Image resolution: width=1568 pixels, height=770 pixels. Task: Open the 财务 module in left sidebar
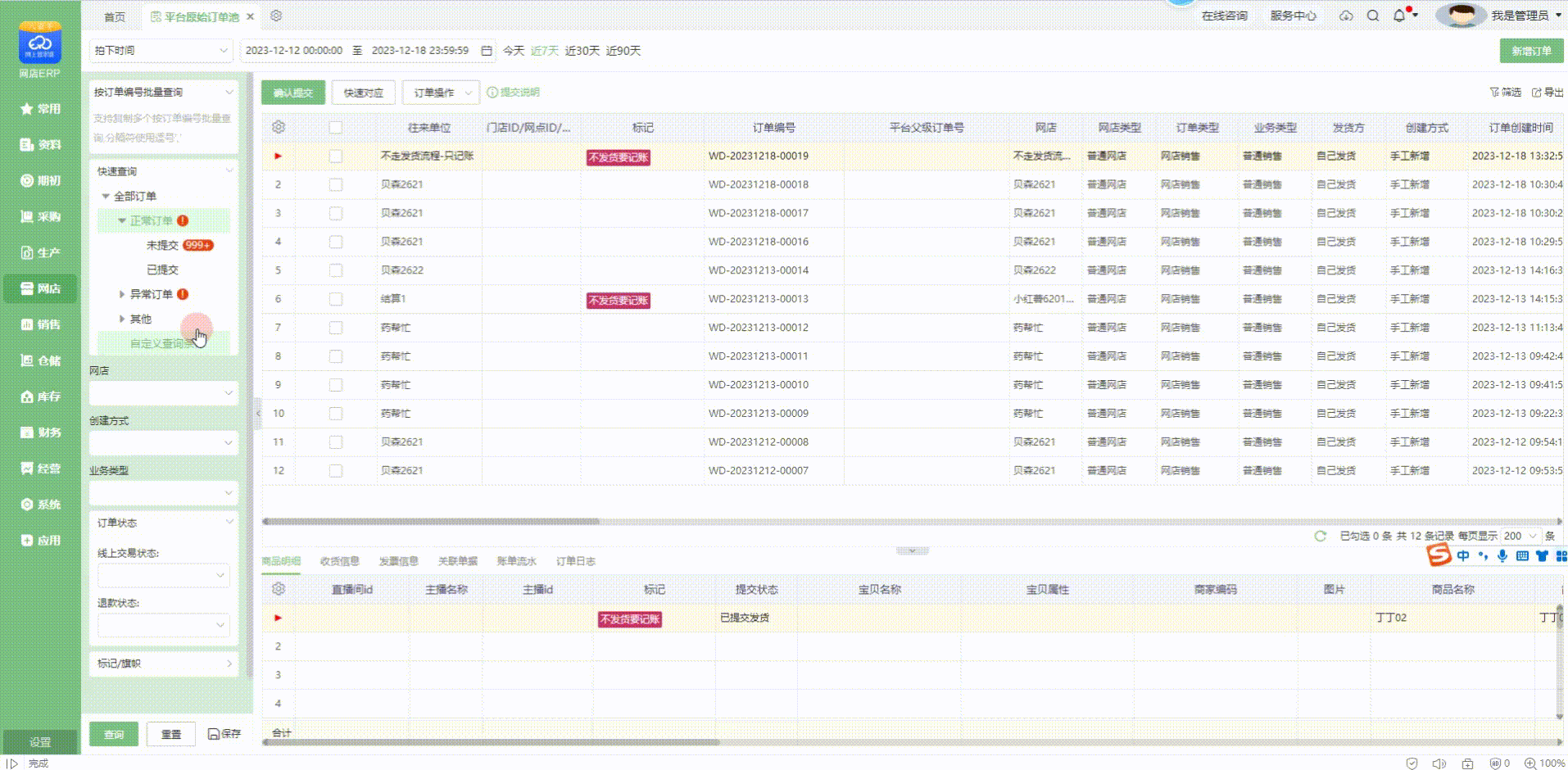(40, 432)
